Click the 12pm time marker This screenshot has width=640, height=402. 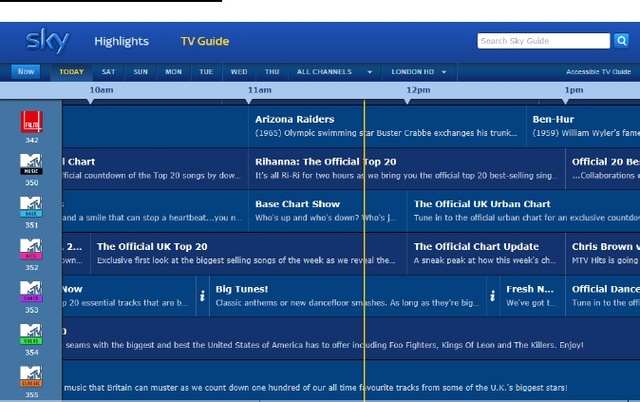(418, 90)
